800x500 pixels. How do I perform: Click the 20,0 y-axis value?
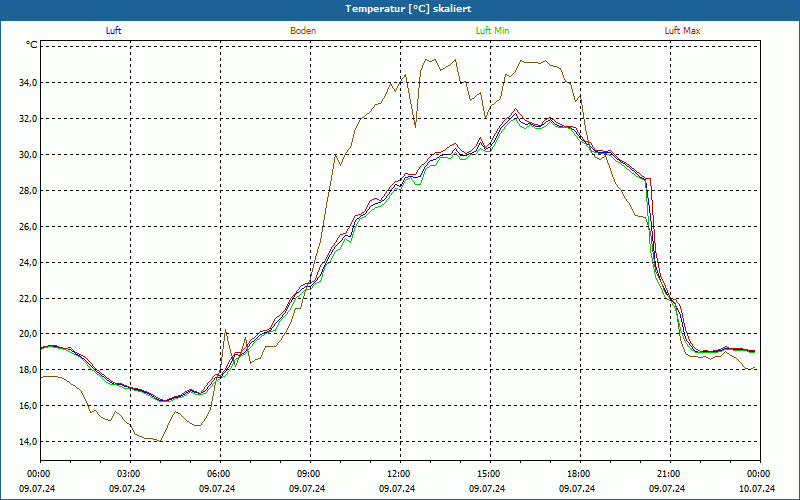28,334
